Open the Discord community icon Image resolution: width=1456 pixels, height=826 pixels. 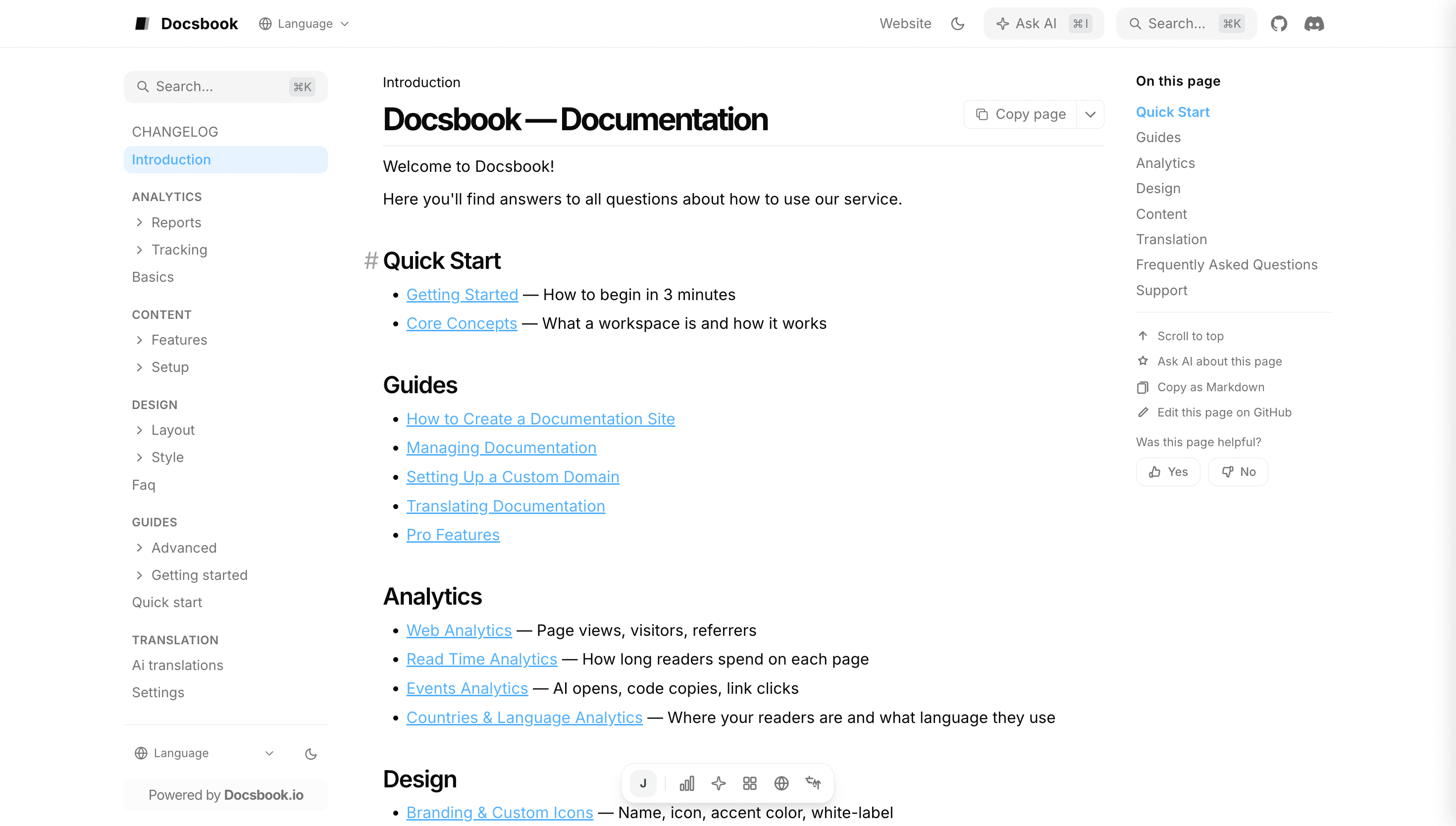pos(1314,24)
